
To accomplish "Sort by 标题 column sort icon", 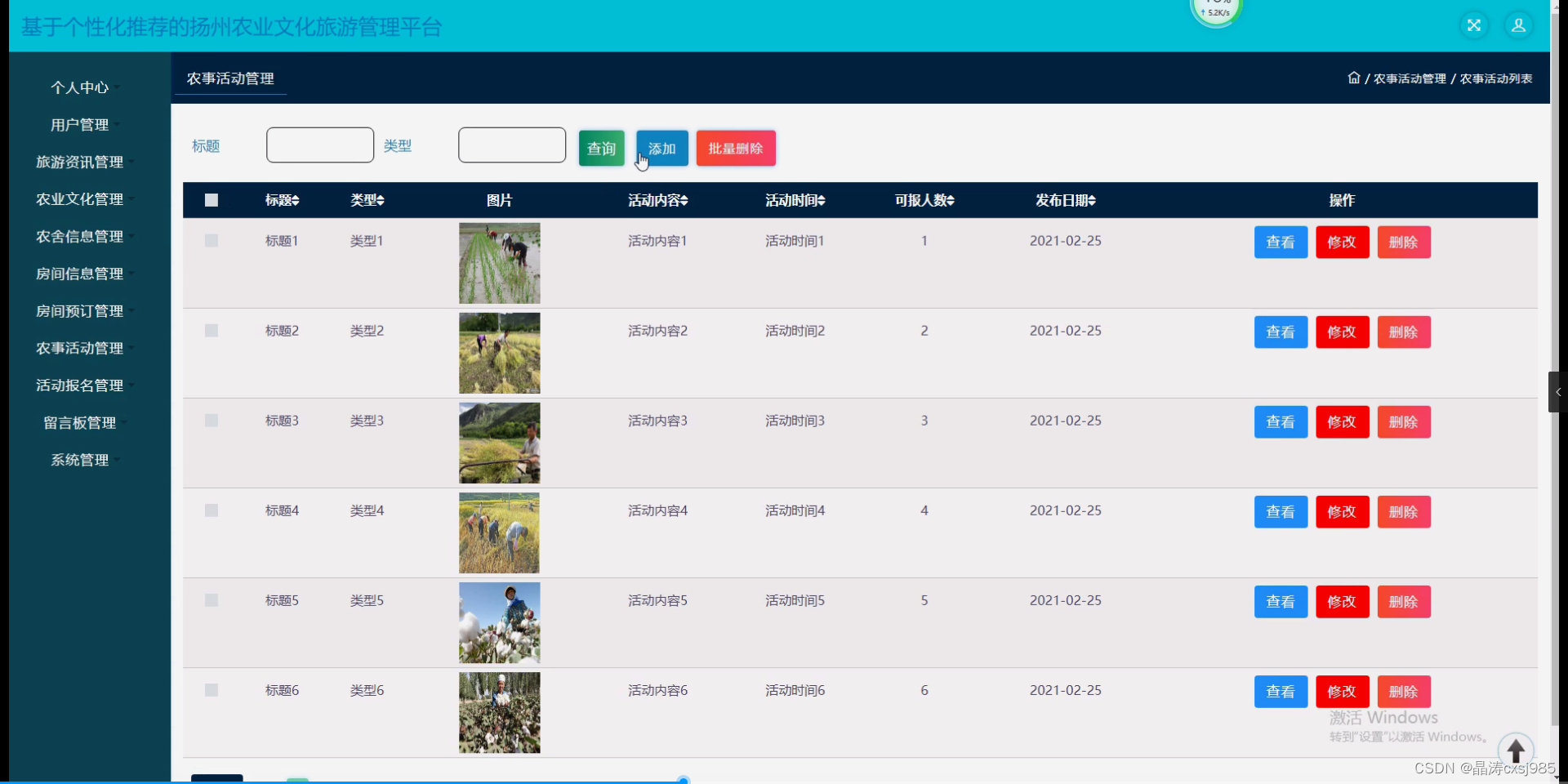I will coord(296,201).
